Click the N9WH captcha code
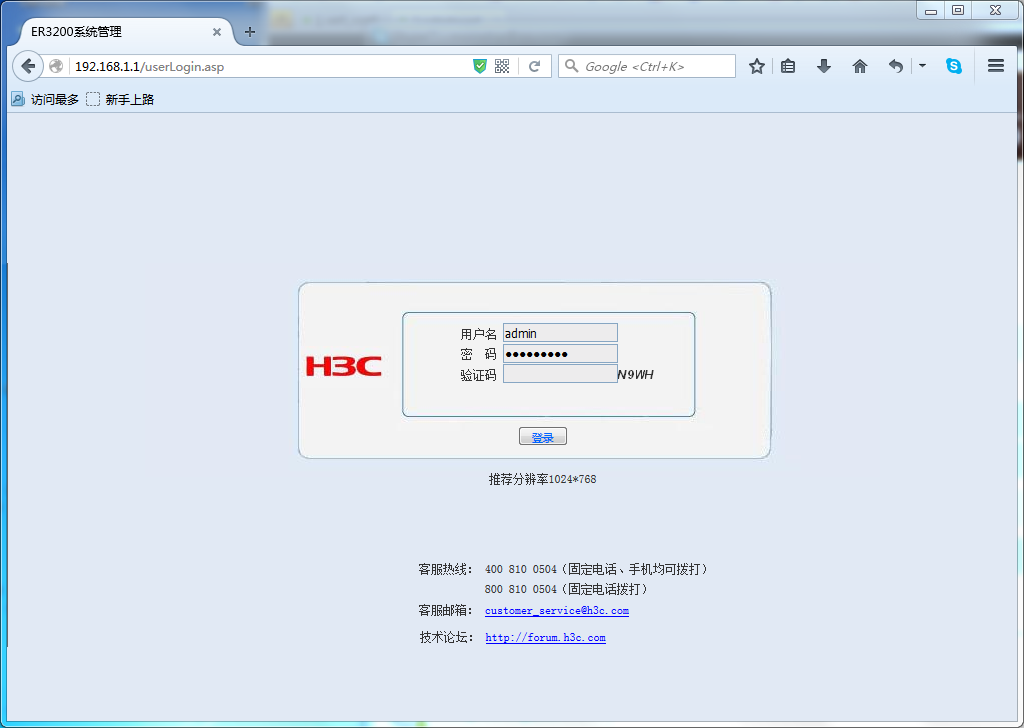The height and width of the screenshot is (728, 1024). click(x=636, y=375)
